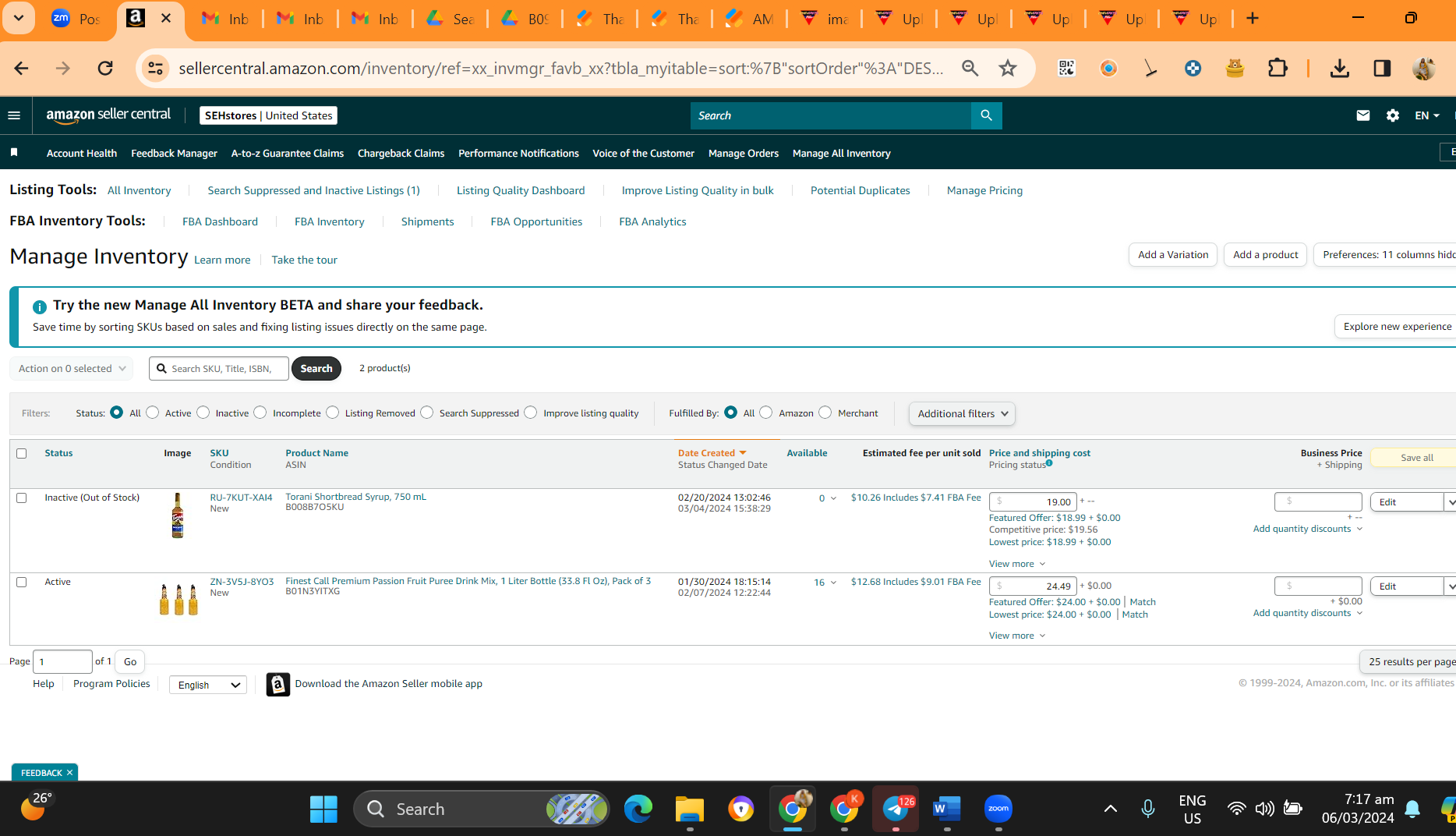The image size is (1456, 836).
Task: Click the info icon beside Pricing status
Action: [1049, 463]
